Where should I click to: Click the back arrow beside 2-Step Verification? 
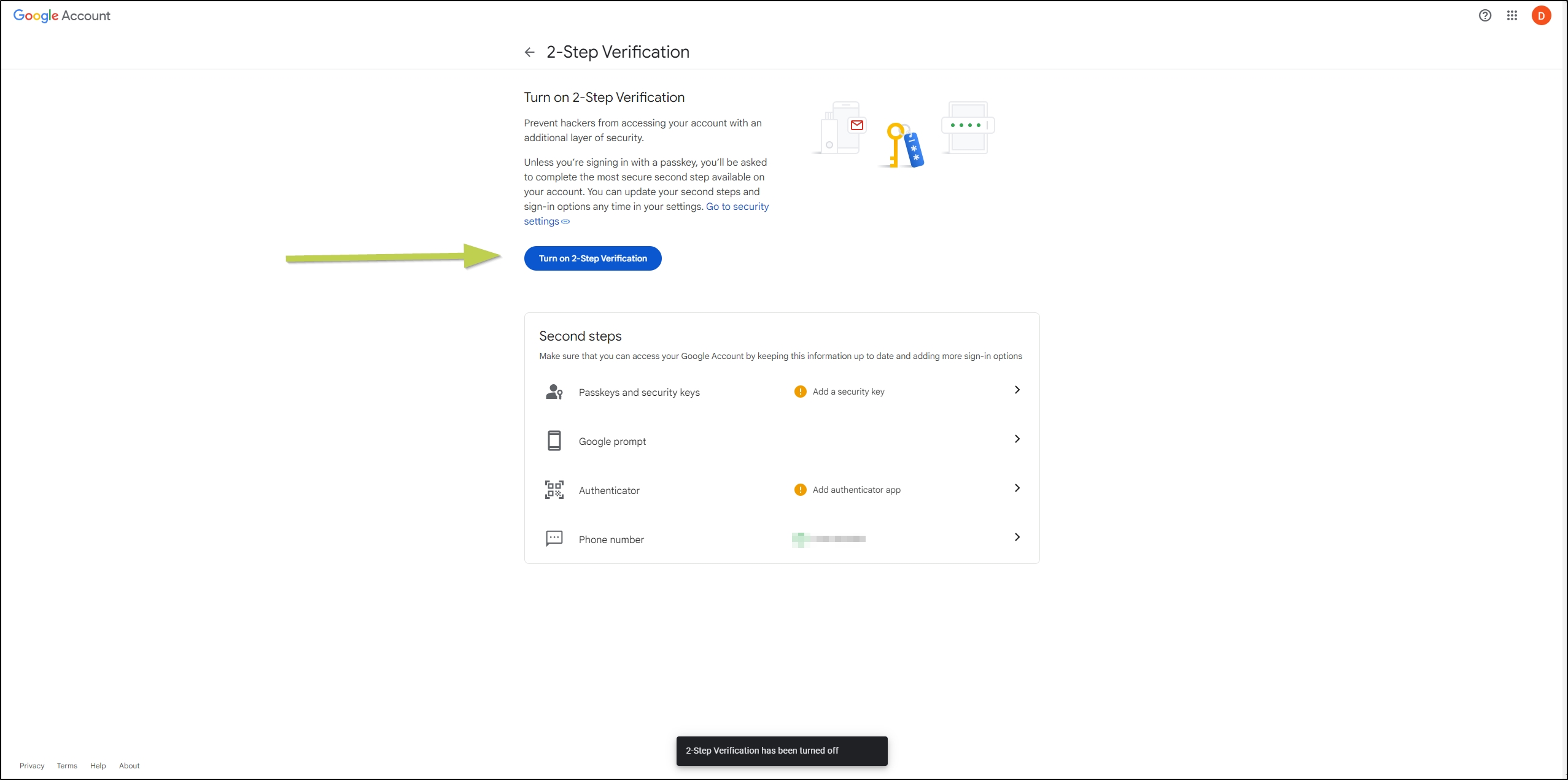[x=529, y=52]
